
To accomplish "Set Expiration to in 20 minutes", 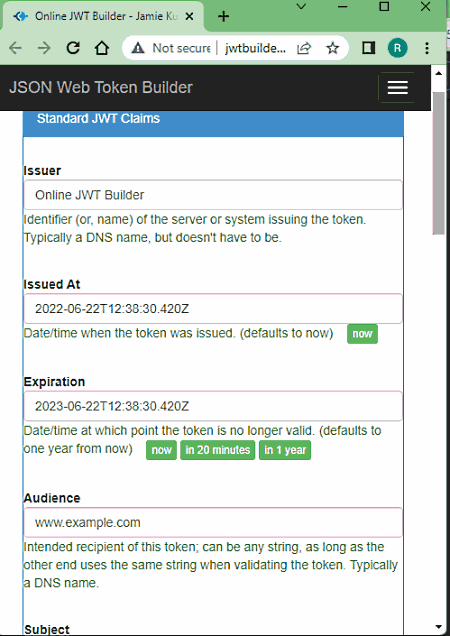I will pyautogui.click(x=217, y=450).
